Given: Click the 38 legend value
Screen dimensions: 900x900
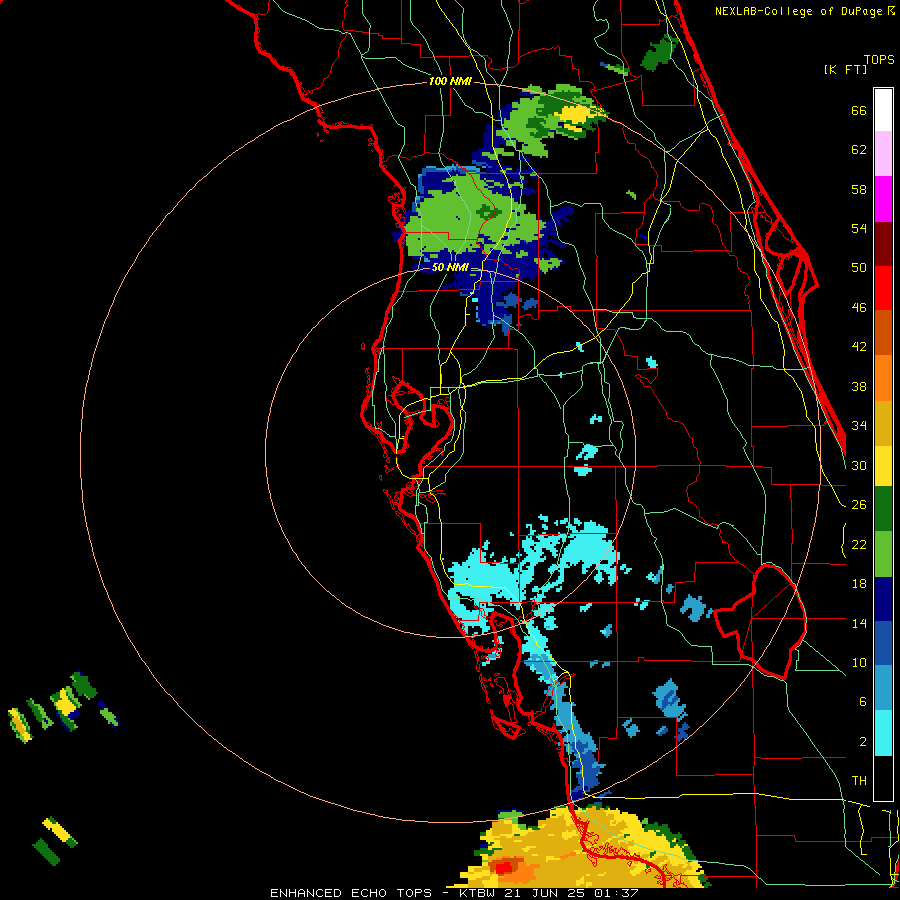Looking at the screenshot, I should click(x=859, y=386).
